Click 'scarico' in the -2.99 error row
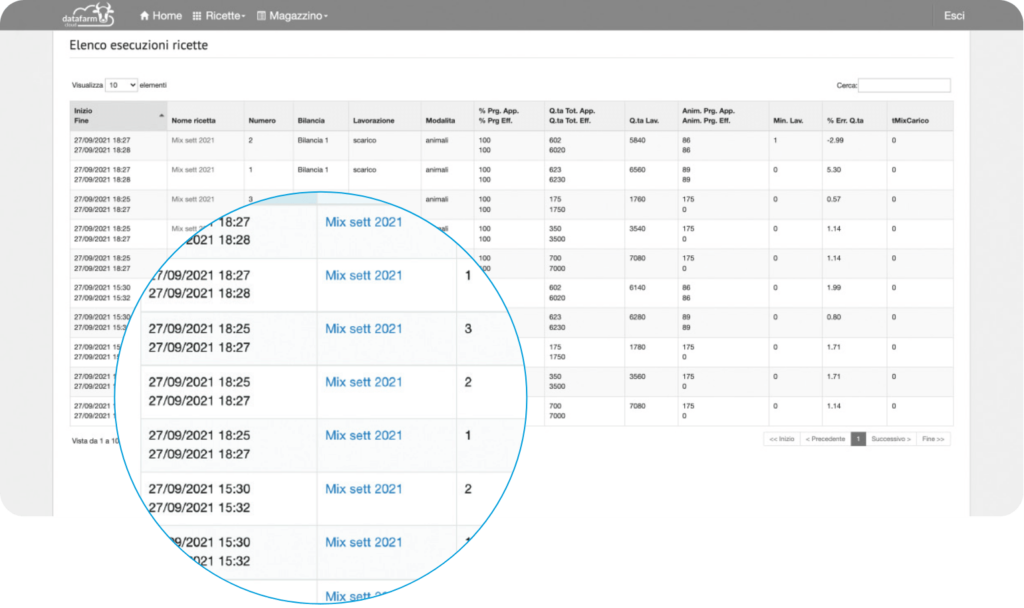 [364, 140]
